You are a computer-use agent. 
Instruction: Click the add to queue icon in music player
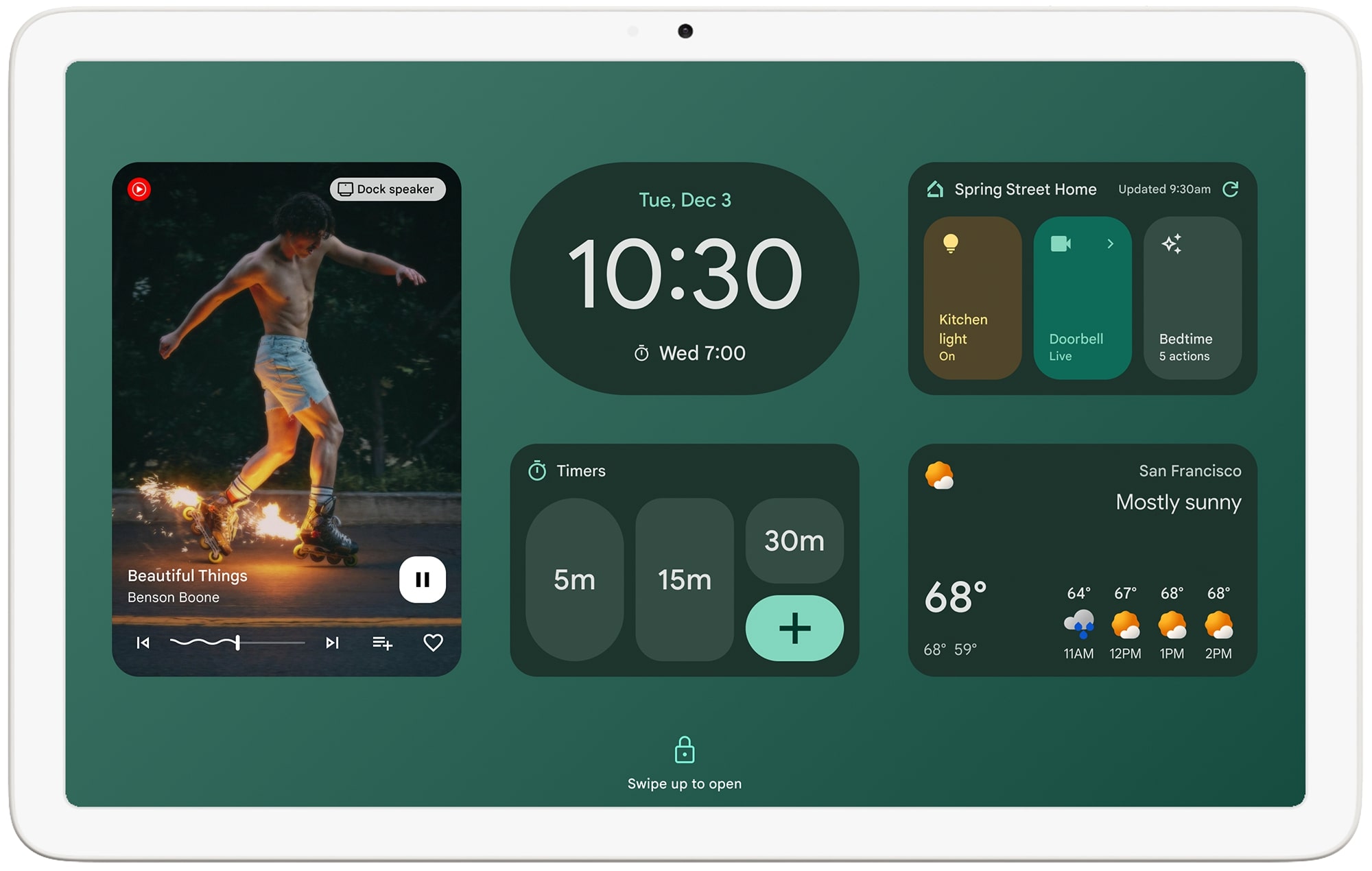point(382,643)
